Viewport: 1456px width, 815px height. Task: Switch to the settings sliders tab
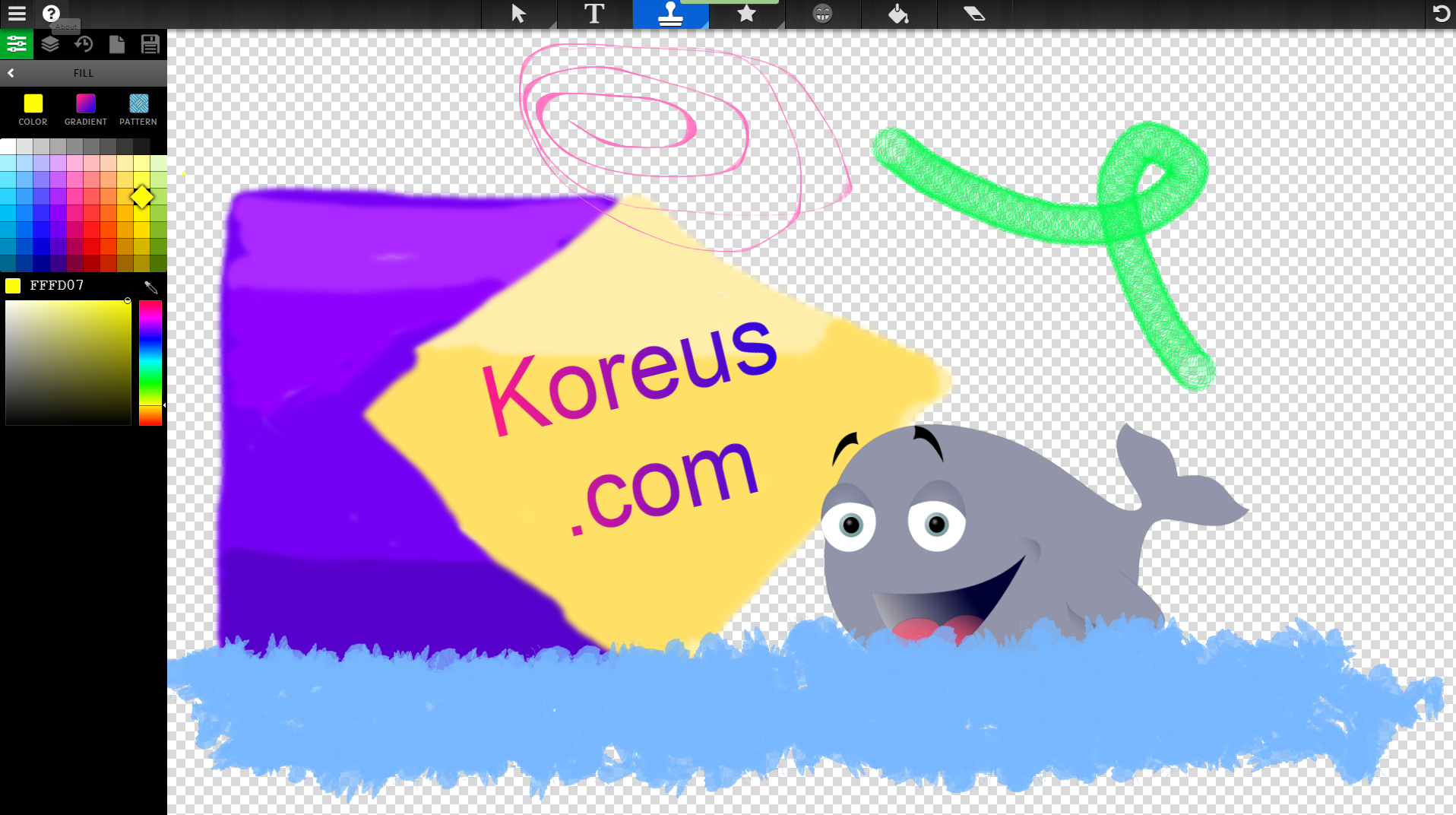click(17, 45)
